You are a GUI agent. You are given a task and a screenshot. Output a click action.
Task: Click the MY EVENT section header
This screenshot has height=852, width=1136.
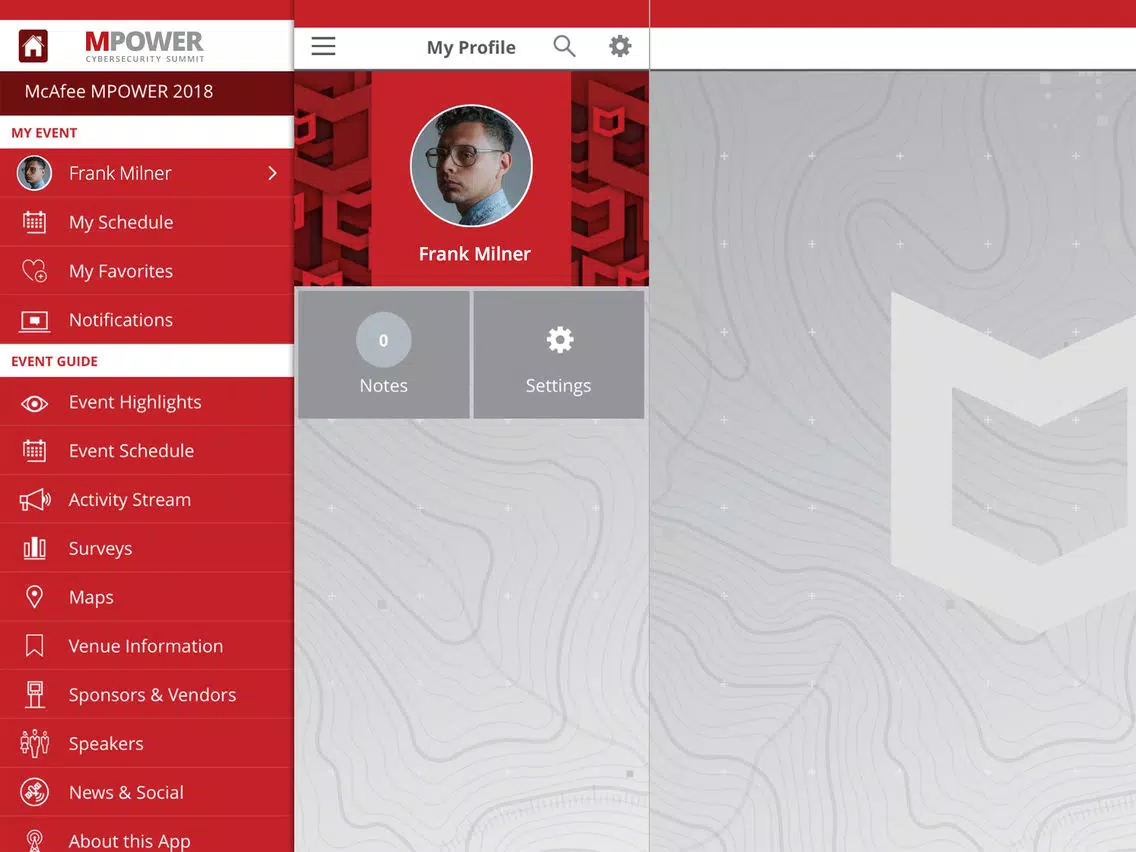click(x=44, y=133)
